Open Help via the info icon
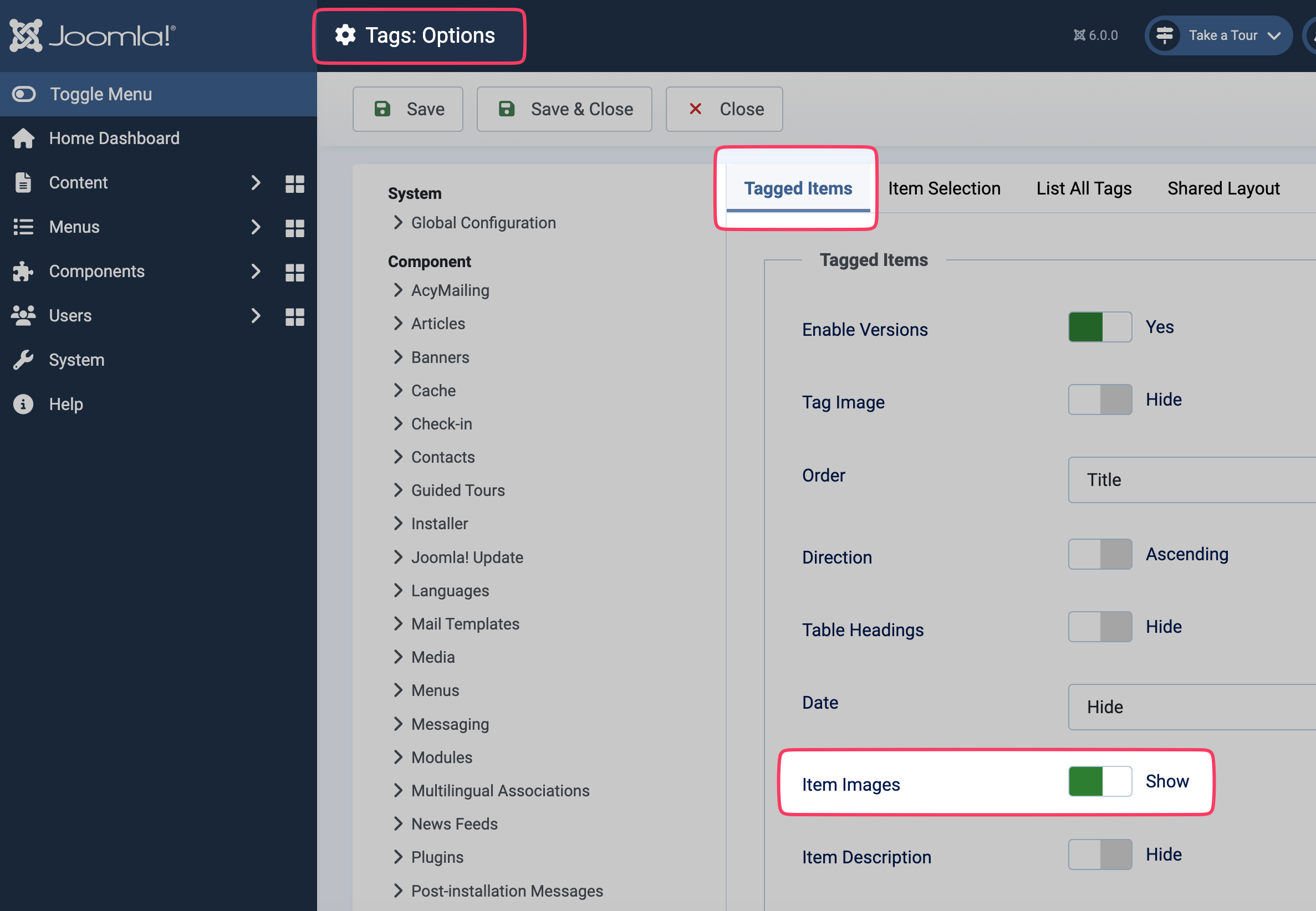Viewport: 1316px width, 911px height. [x=23, y=403]
